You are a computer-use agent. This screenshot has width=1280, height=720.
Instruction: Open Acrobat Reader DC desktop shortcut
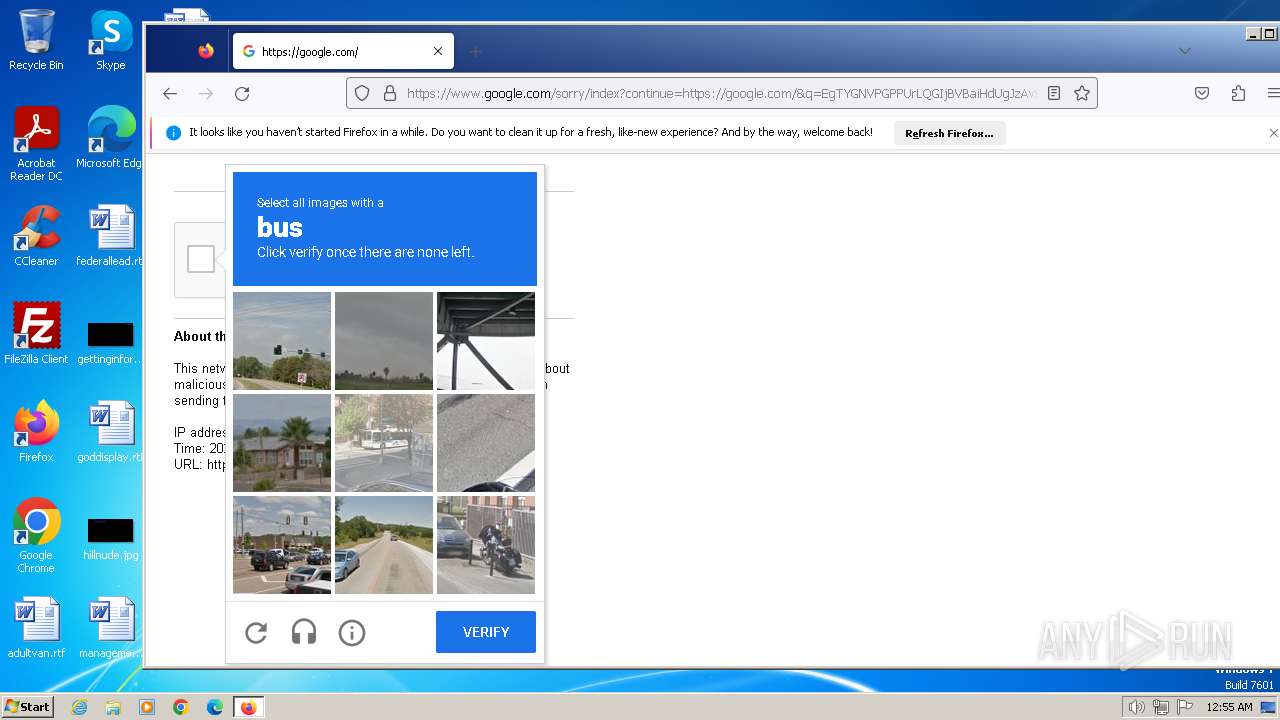point(36,144)
